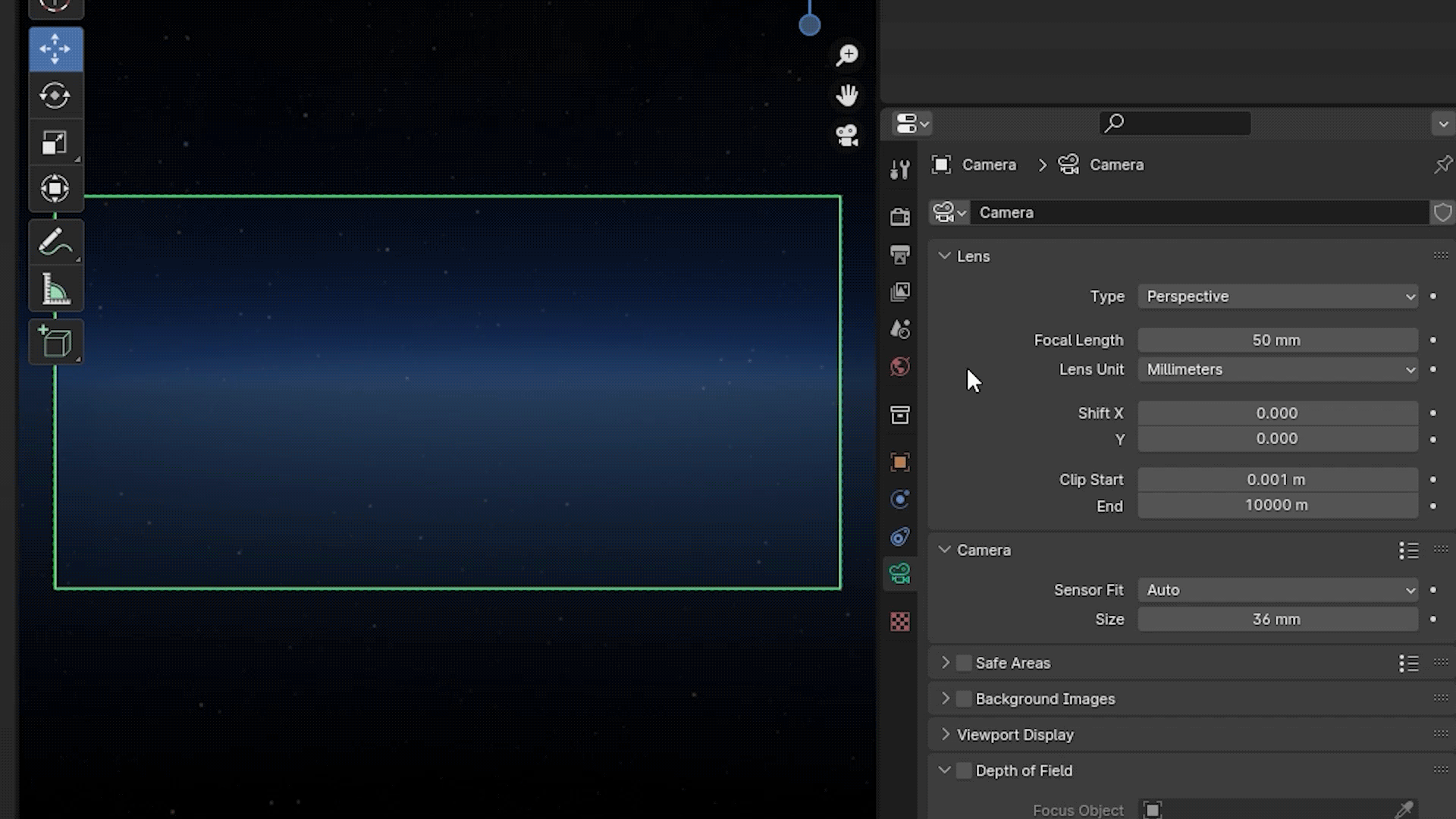Select the Scale tool
This screenshot has width=1456, height=819.
click(55, 143)
